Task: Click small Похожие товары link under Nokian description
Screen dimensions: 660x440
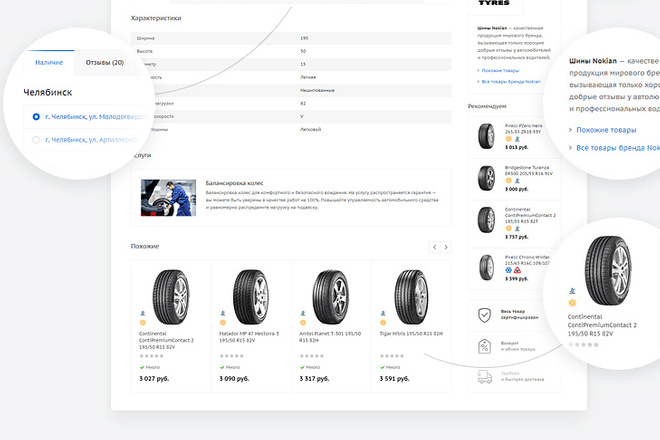Action: (x=500, y=70)
